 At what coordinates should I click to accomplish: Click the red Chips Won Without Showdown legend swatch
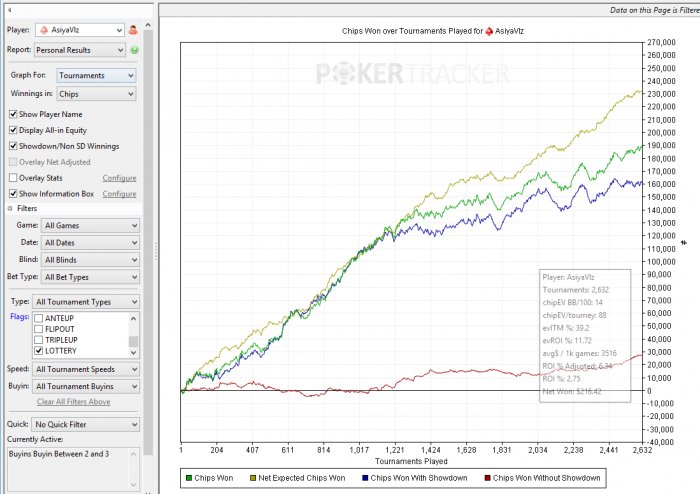tap(487, 478)
